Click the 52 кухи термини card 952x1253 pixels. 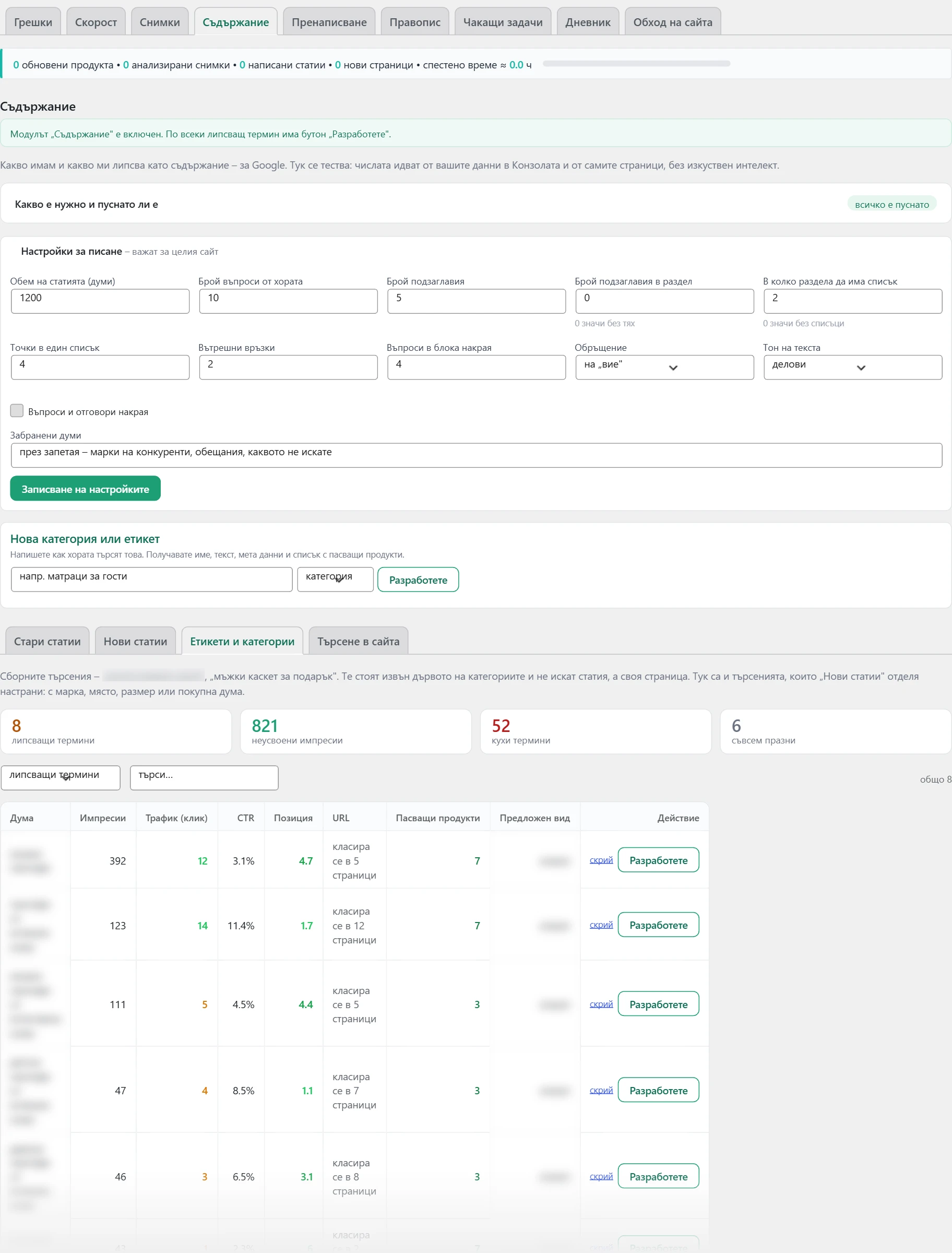pyautogui.click(x=596, y=731)
